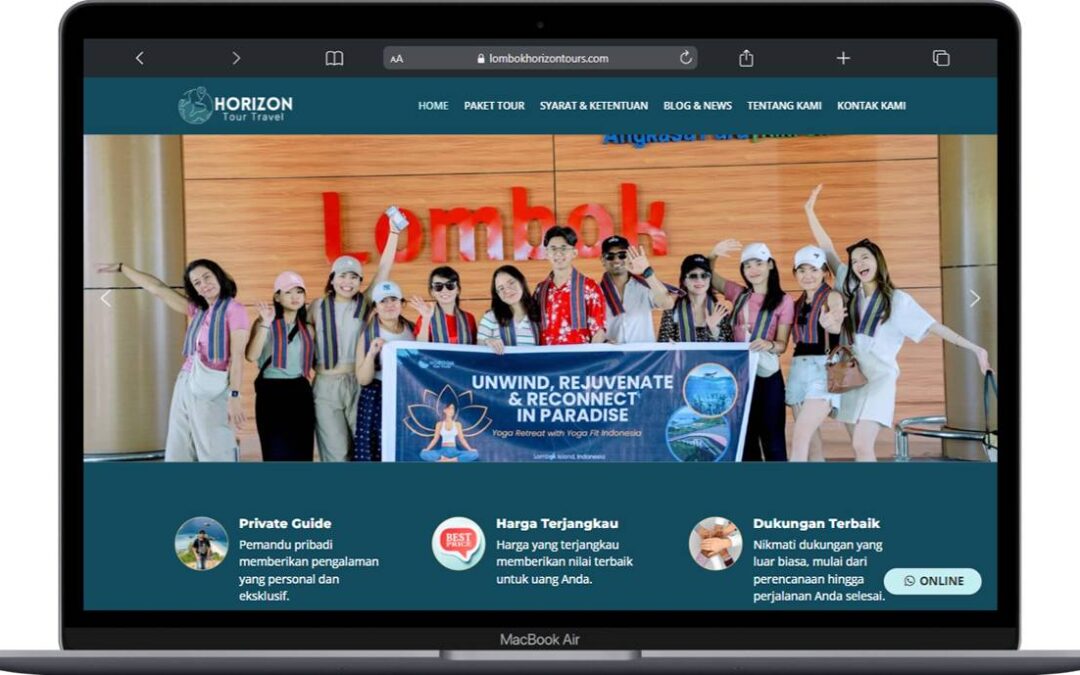
Task: Click the Private Guide heading
Action: pos(285,523)
